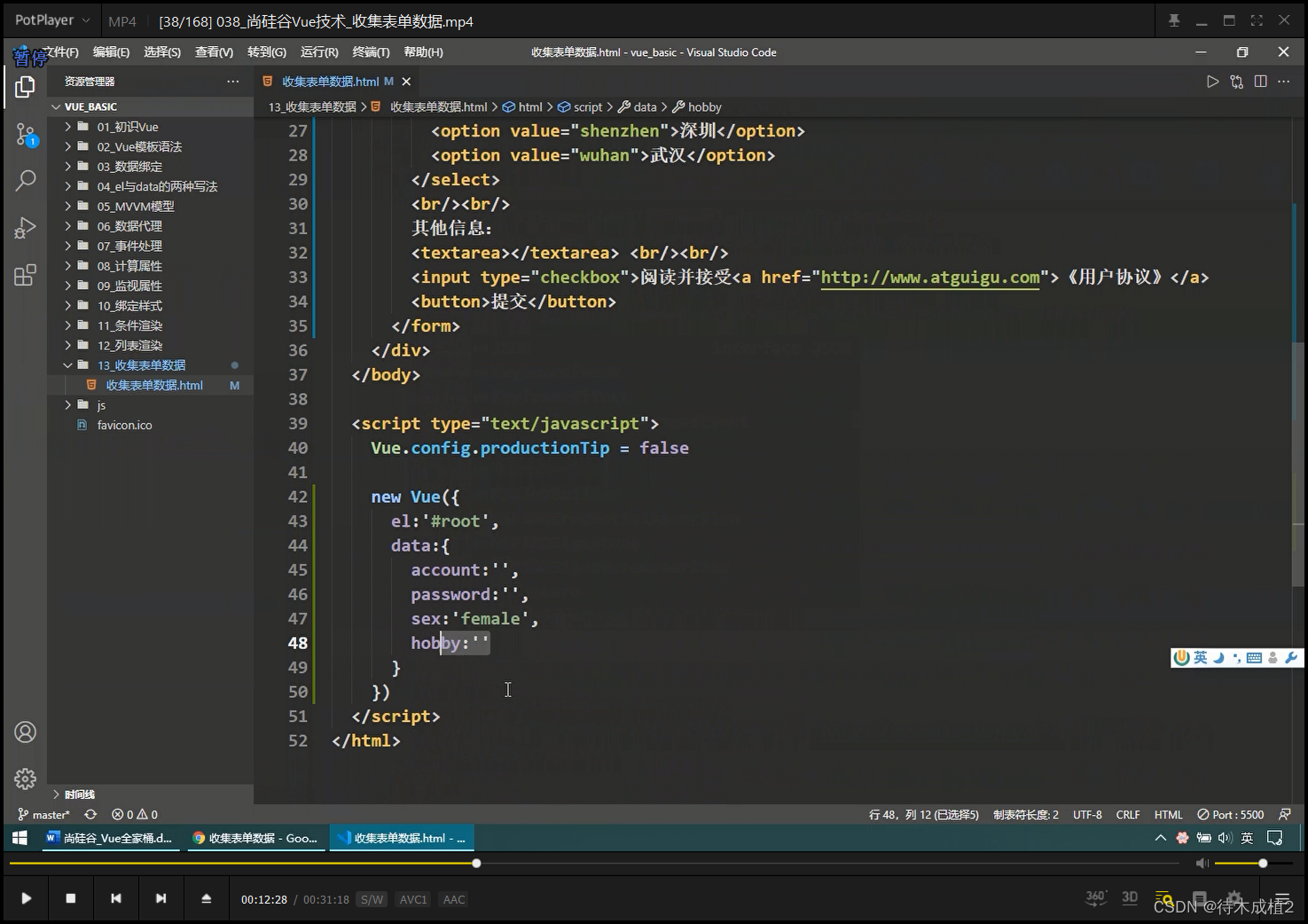Go to previous file in PotPlayer

tap(116, 898)
